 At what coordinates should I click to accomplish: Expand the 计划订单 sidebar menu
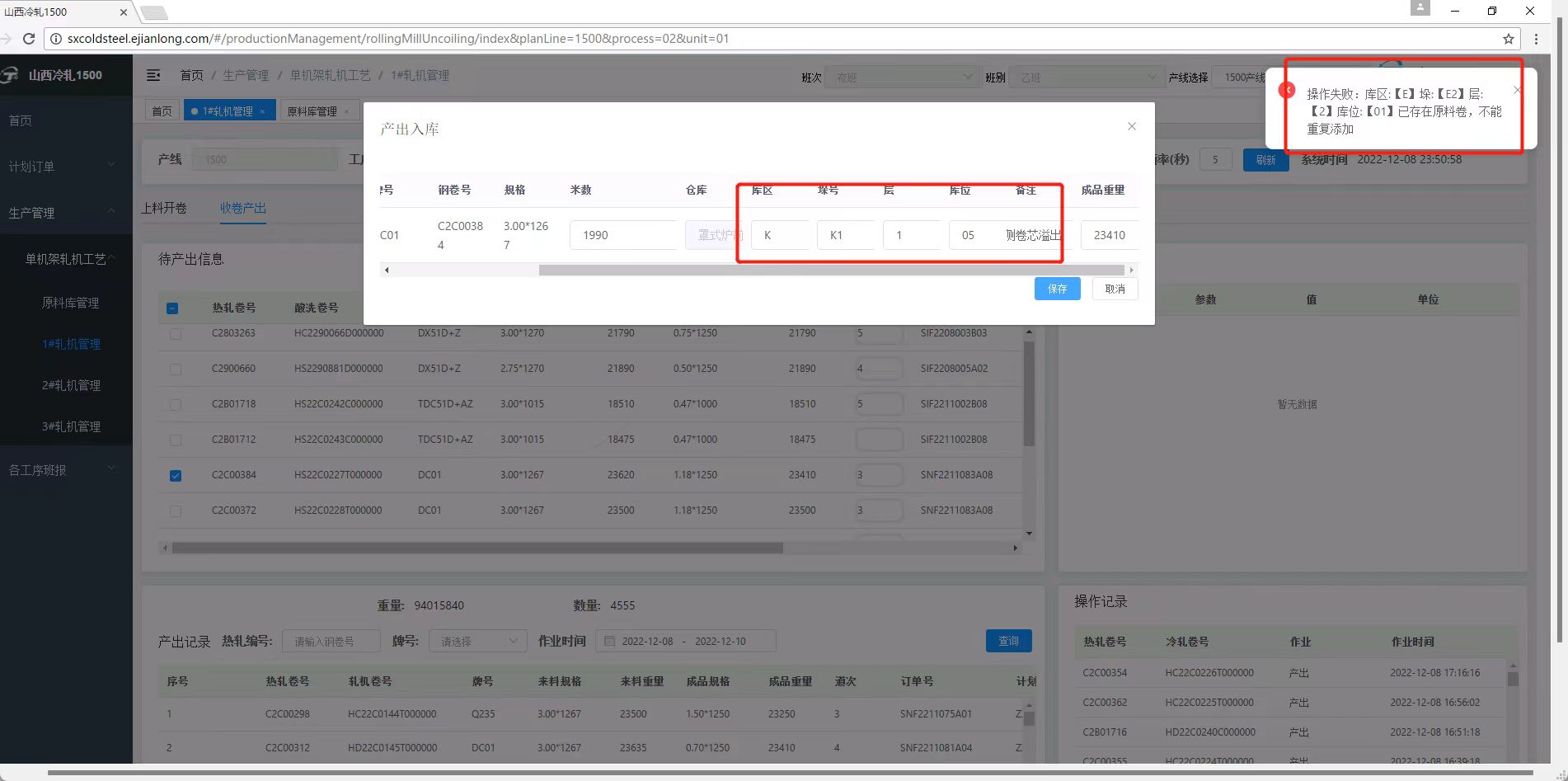(66, 167)
